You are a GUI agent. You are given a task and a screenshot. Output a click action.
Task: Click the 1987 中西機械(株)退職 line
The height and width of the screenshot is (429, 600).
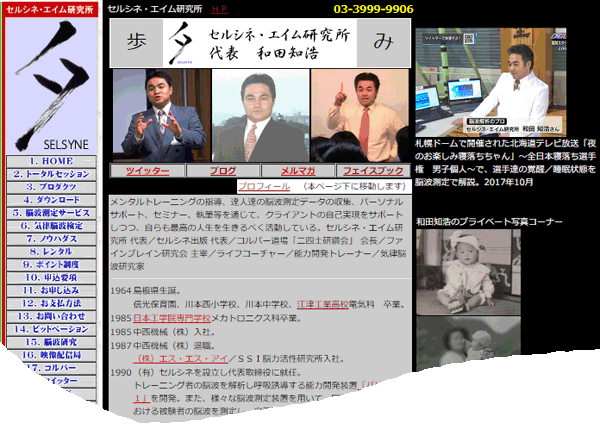tap(163, 346)
